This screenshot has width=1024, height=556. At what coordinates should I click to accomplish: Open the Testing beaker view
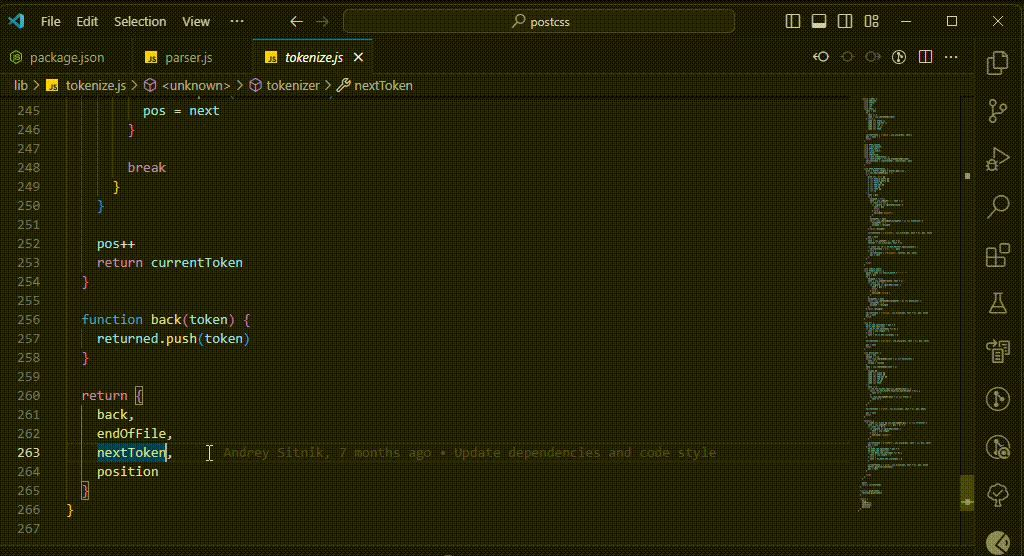[997, 303]
